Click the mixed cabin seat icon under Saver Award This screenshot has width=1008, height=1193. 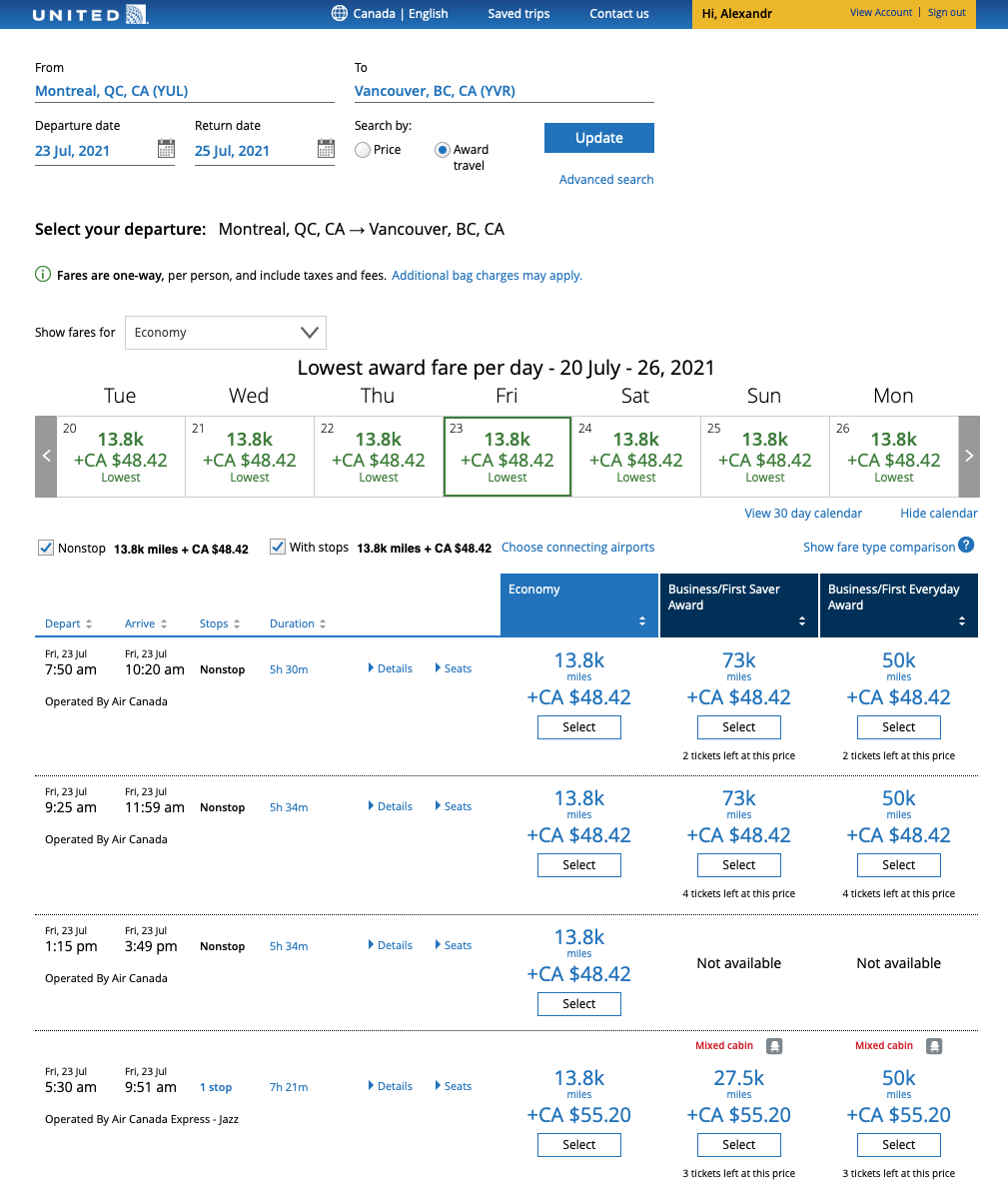click(774, 1046)
